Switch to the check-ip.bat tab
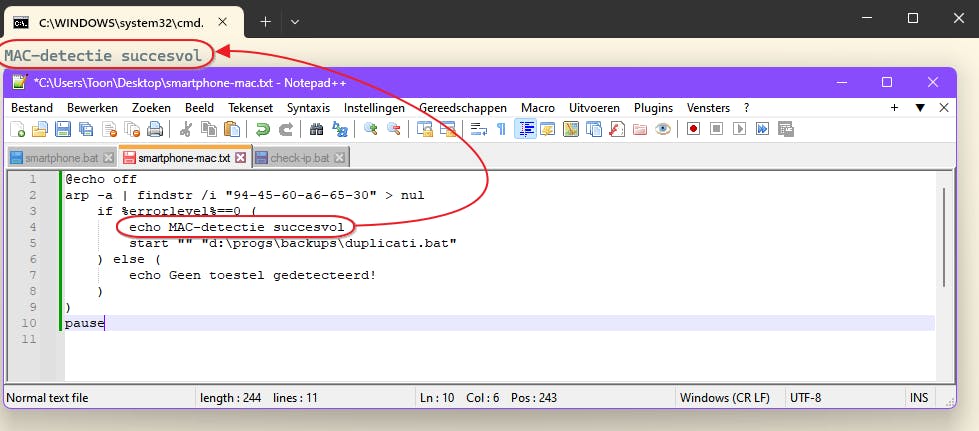 click(301, 158)
